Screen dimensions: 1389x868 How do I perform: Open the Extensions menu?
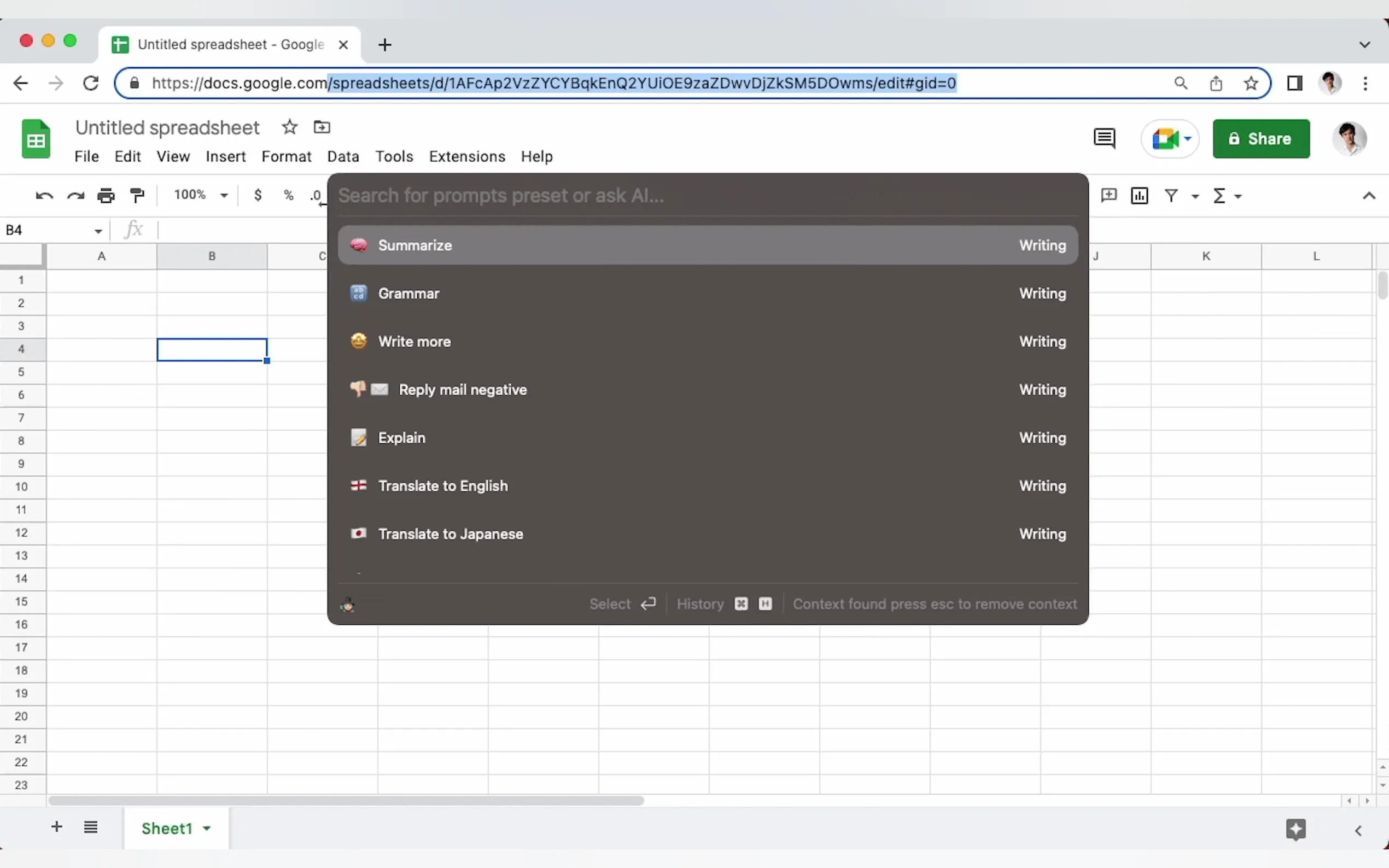coord(467,156)
